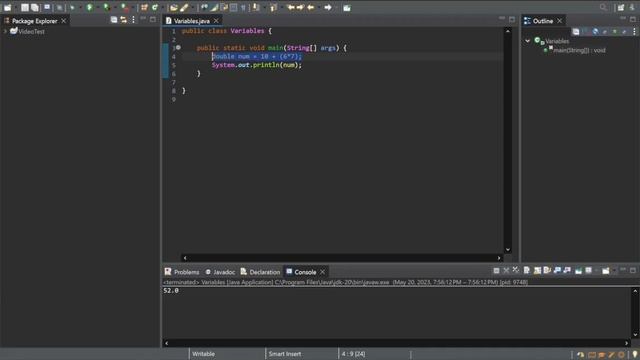Image resolution: width=640 pixels, height=360 pixels.
Task: Click the 52.0 output in Console
Action: 171,291
